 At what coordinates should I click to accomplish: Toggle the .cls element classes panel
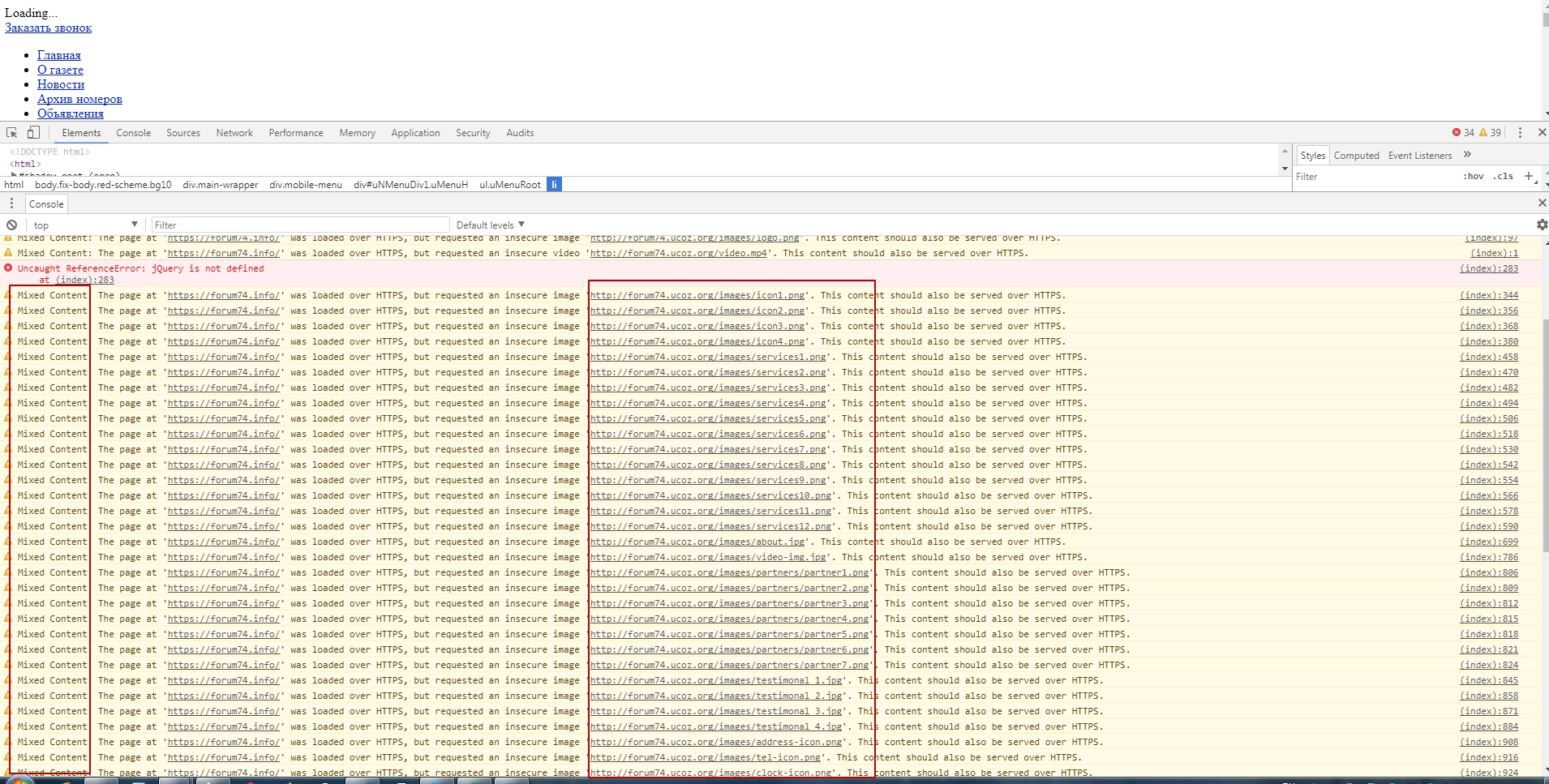(x=1504, y=176)
